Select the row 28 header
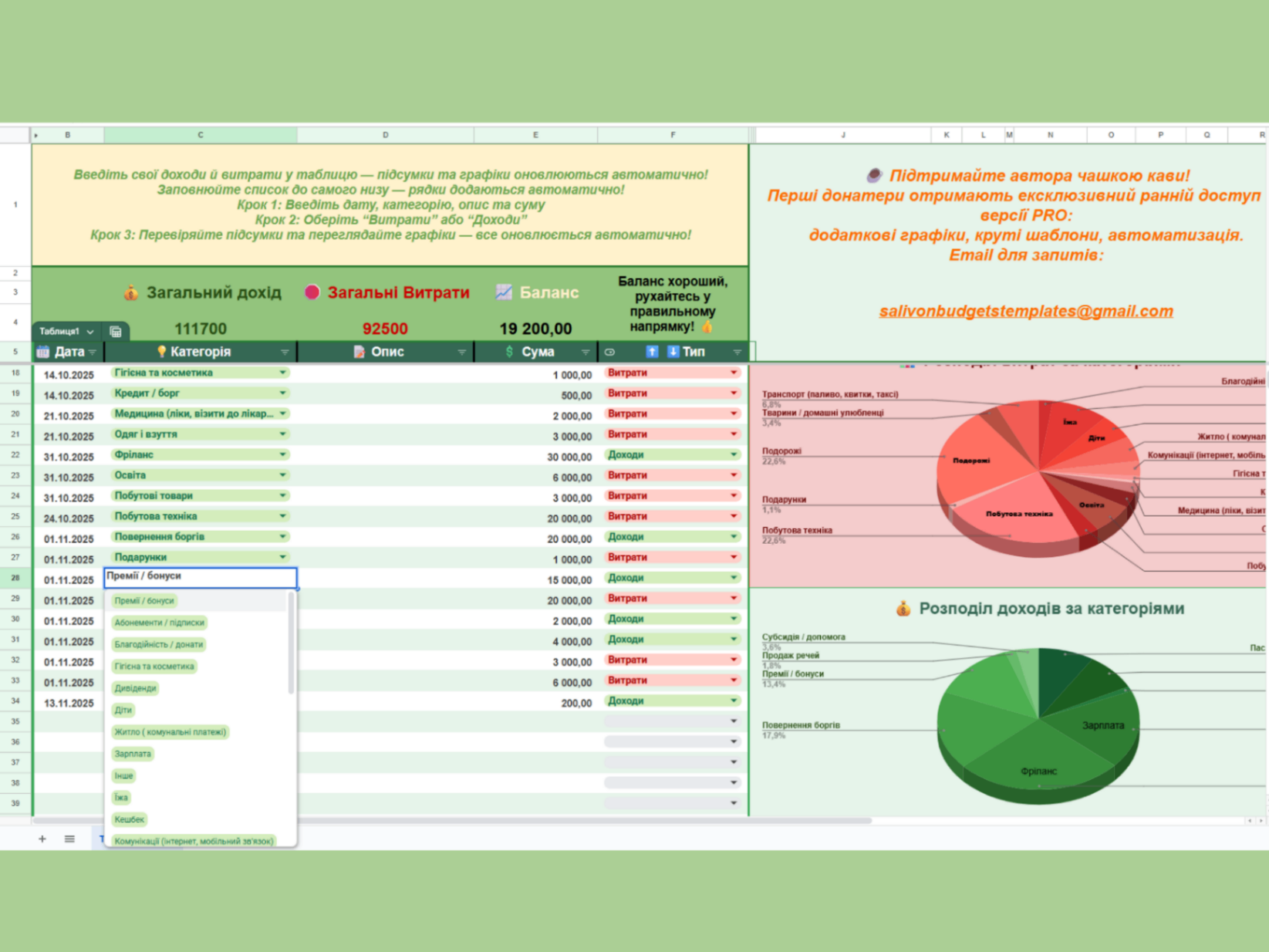 (x=15, y=578)
